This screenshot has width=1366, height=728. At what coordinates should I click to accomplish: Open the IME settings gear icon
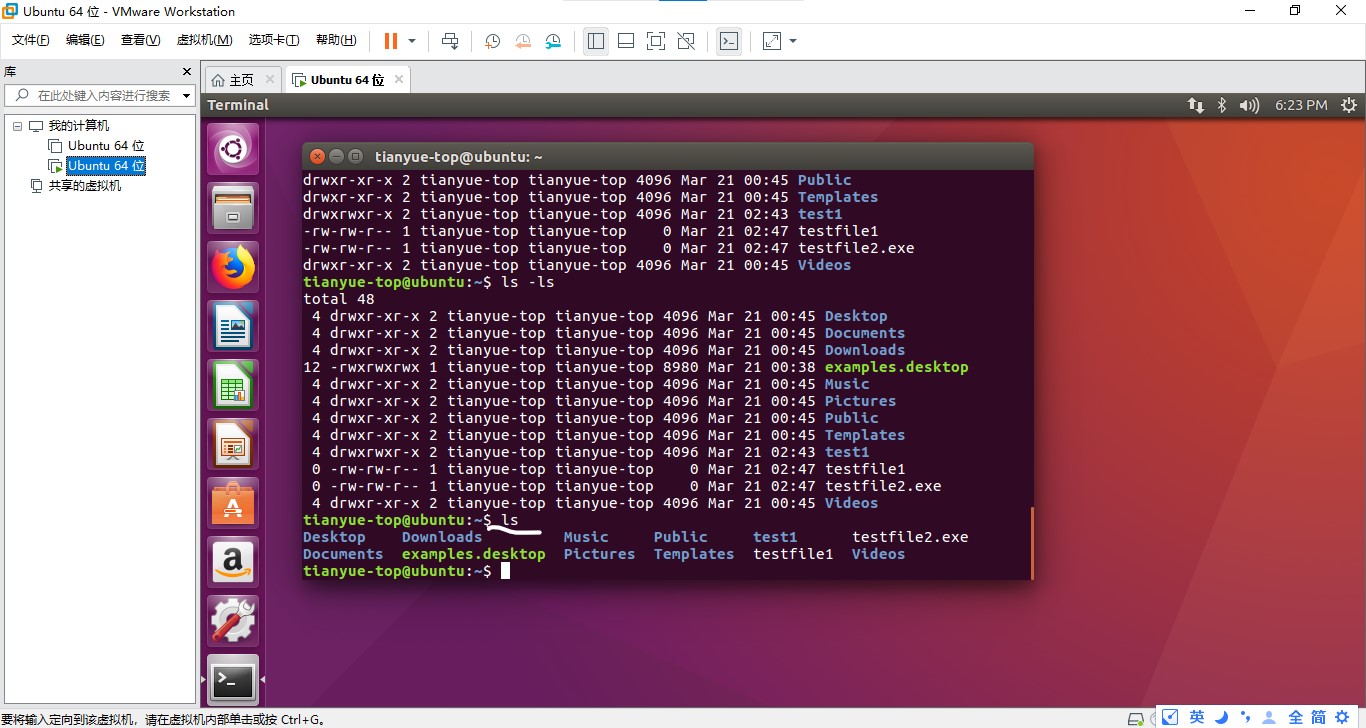point(1343,717)
